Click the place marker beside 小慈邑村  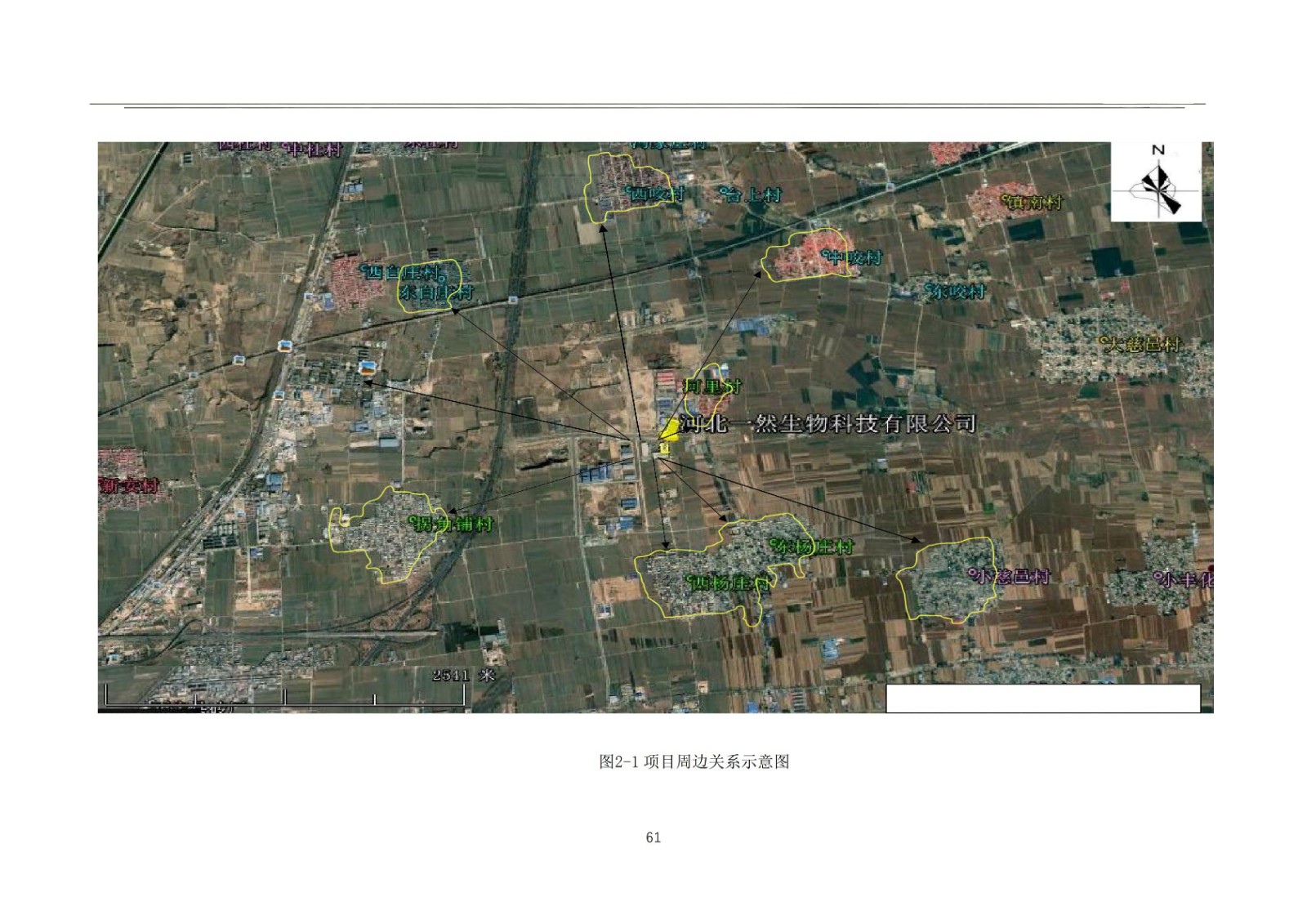pos(972,574)
